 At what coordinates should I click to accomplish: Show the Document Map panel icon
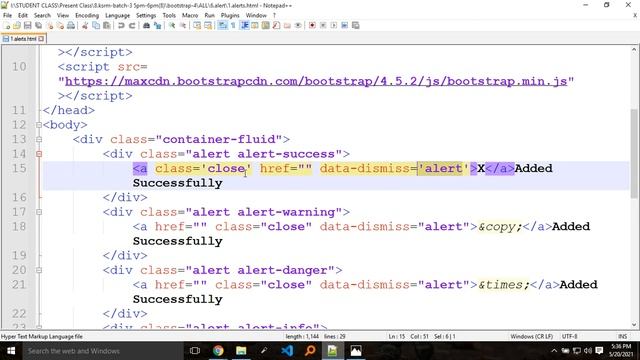[265, 25]
